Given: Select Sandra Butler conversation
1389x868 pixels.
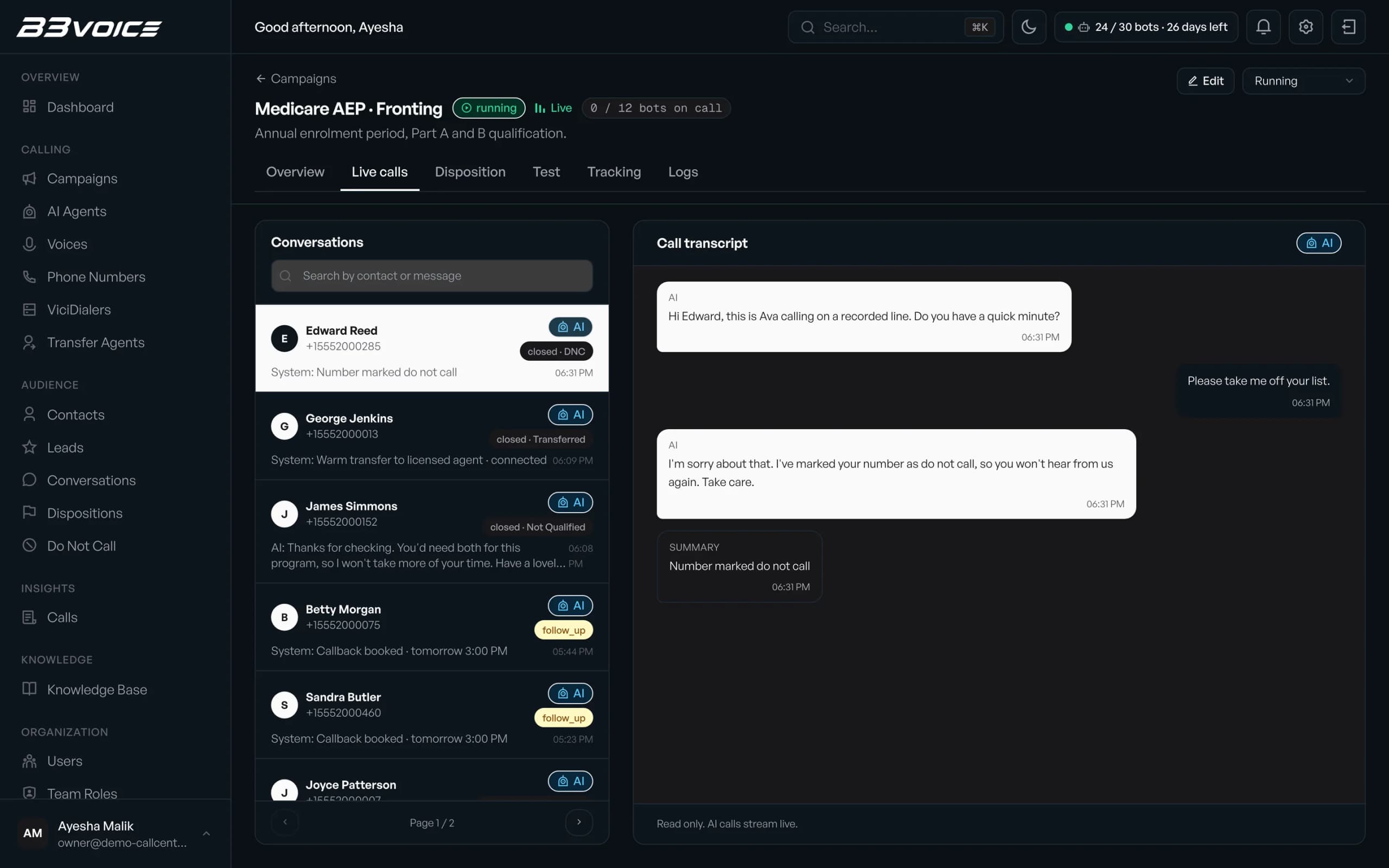Looking at the screenshot, I should (x=432, y=716).
